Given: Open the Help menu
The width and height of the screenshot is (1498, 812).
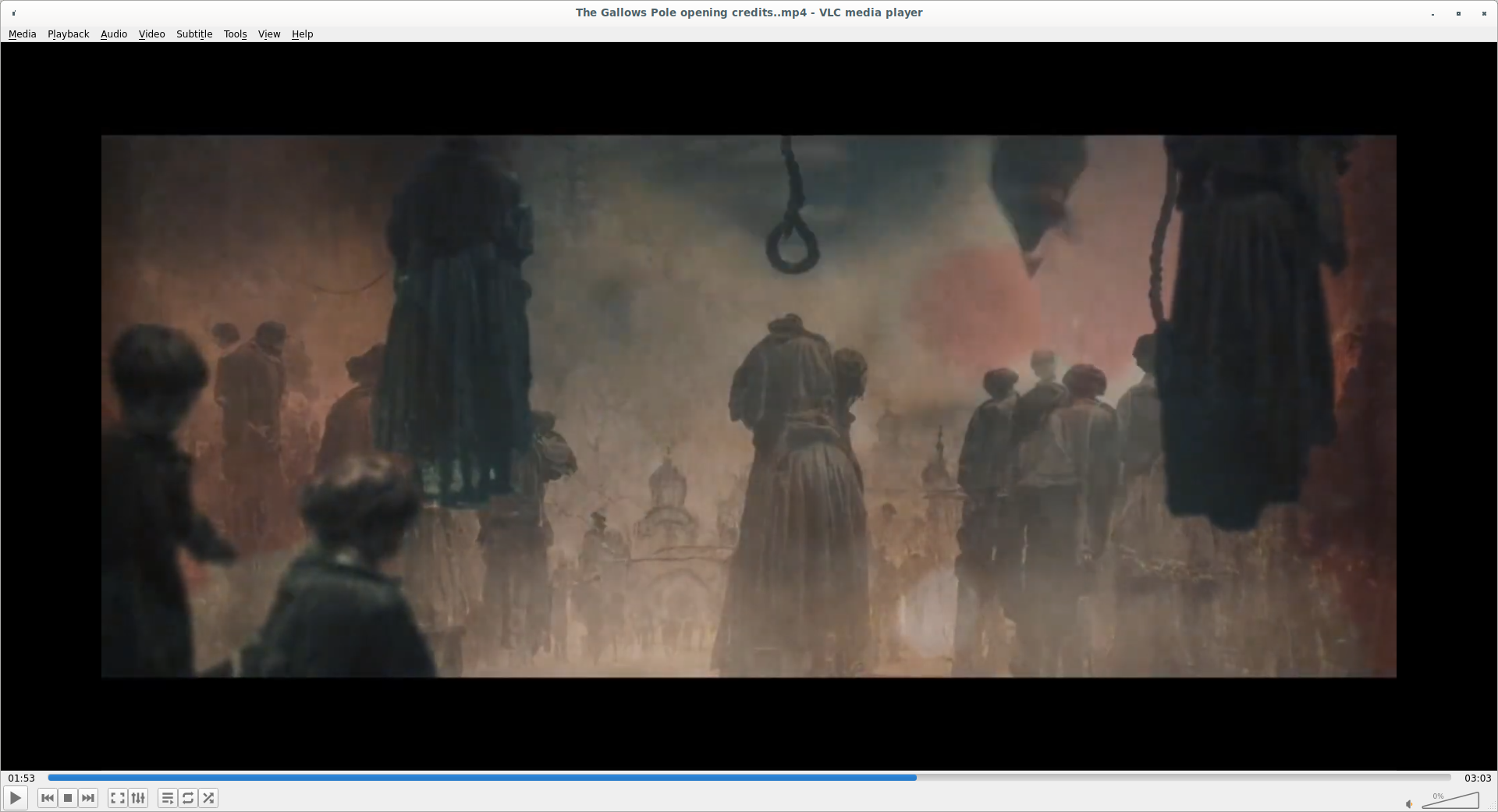Looking at the screenshot, I should pos(303,34).
